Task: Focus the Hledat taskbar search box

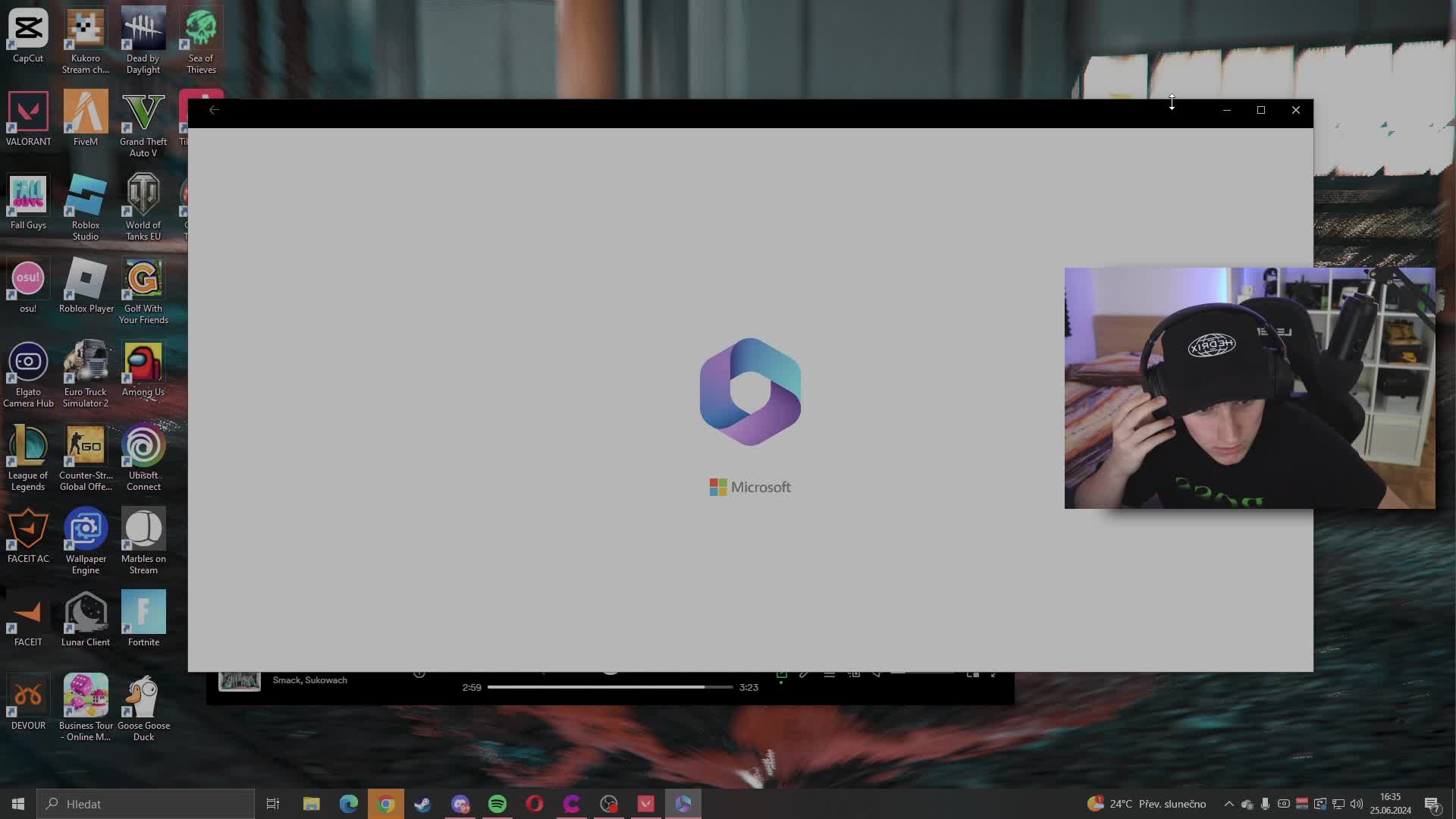Action: tap(146, 804)
